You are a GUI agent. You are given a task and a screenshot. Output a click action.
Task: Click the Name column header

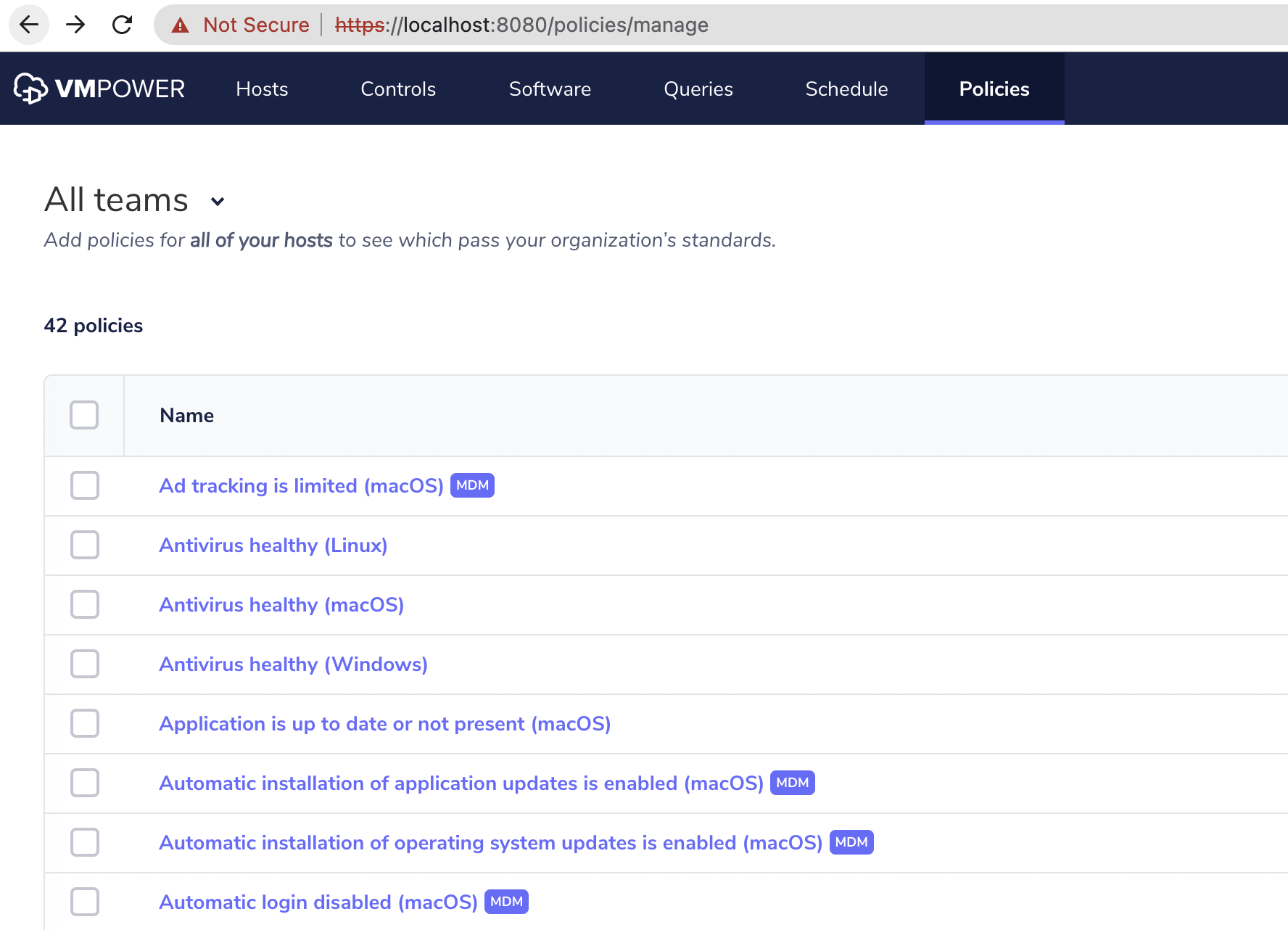pos(186,415)
